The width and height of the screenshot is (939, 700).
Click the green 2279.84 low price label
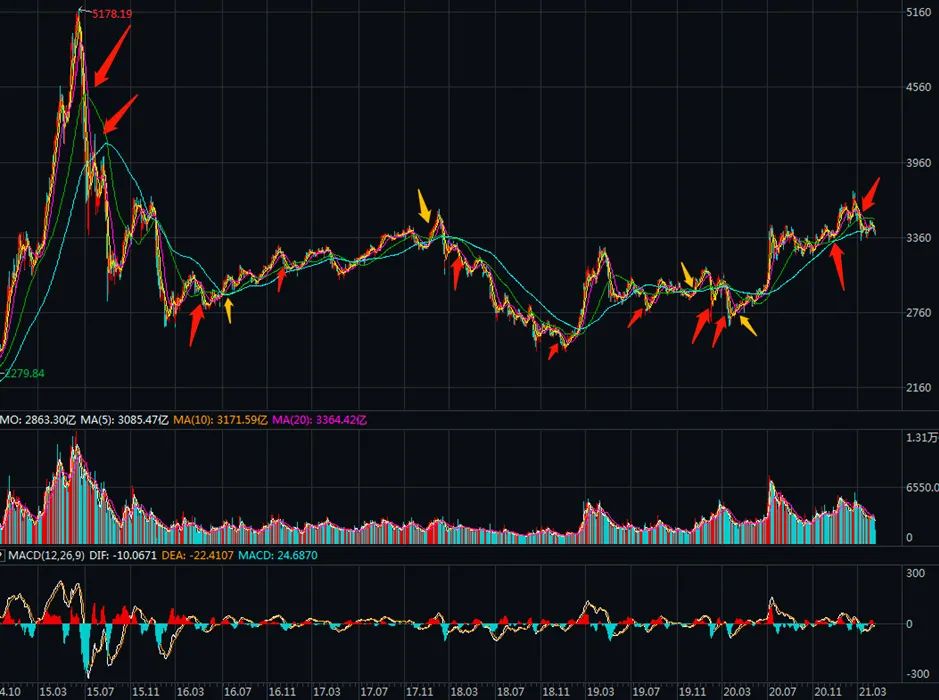click(24, 373)
